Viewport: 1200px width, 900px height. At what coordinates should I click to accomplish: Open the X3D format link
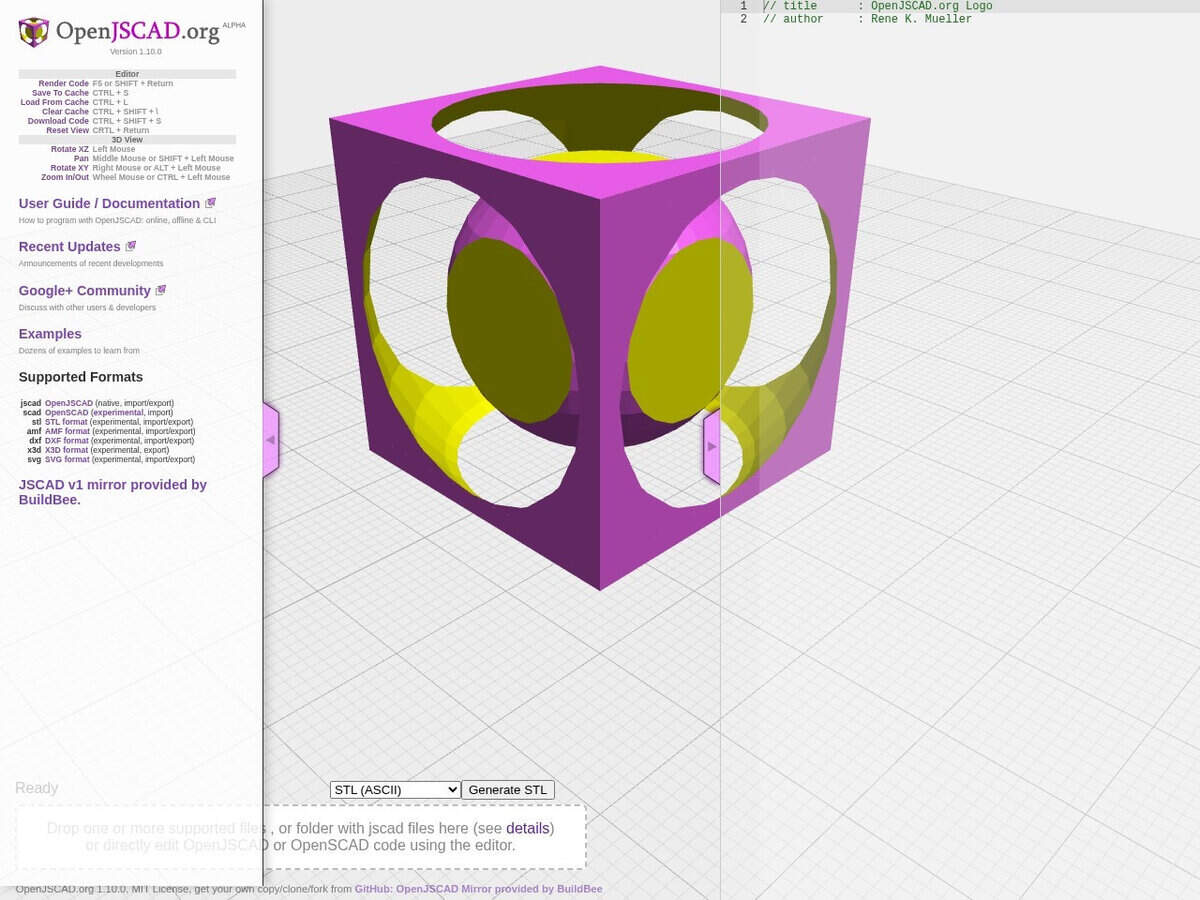[x=67, y=450]
